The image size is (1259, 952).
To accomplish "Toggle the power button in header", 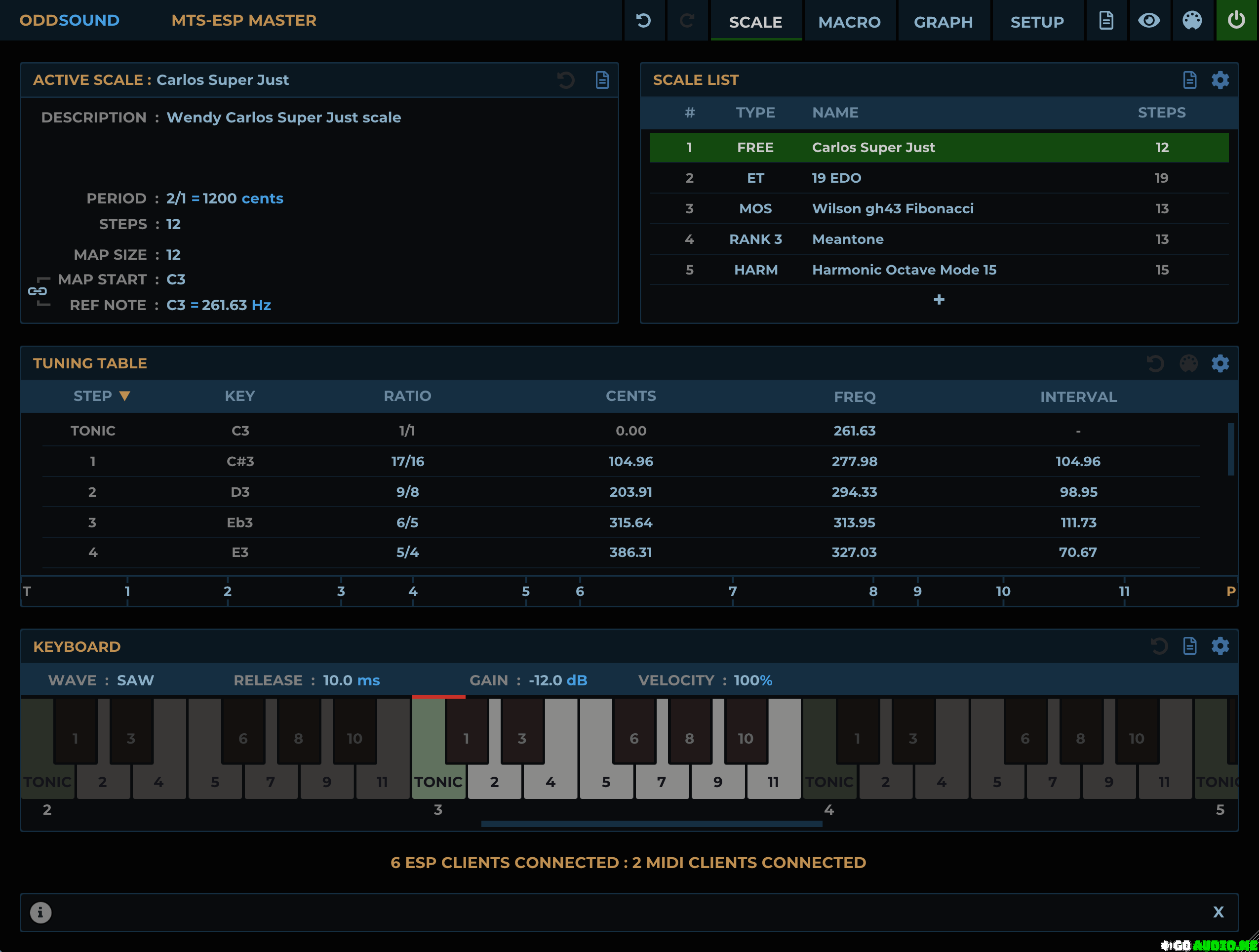I will tap(1236, 21).
